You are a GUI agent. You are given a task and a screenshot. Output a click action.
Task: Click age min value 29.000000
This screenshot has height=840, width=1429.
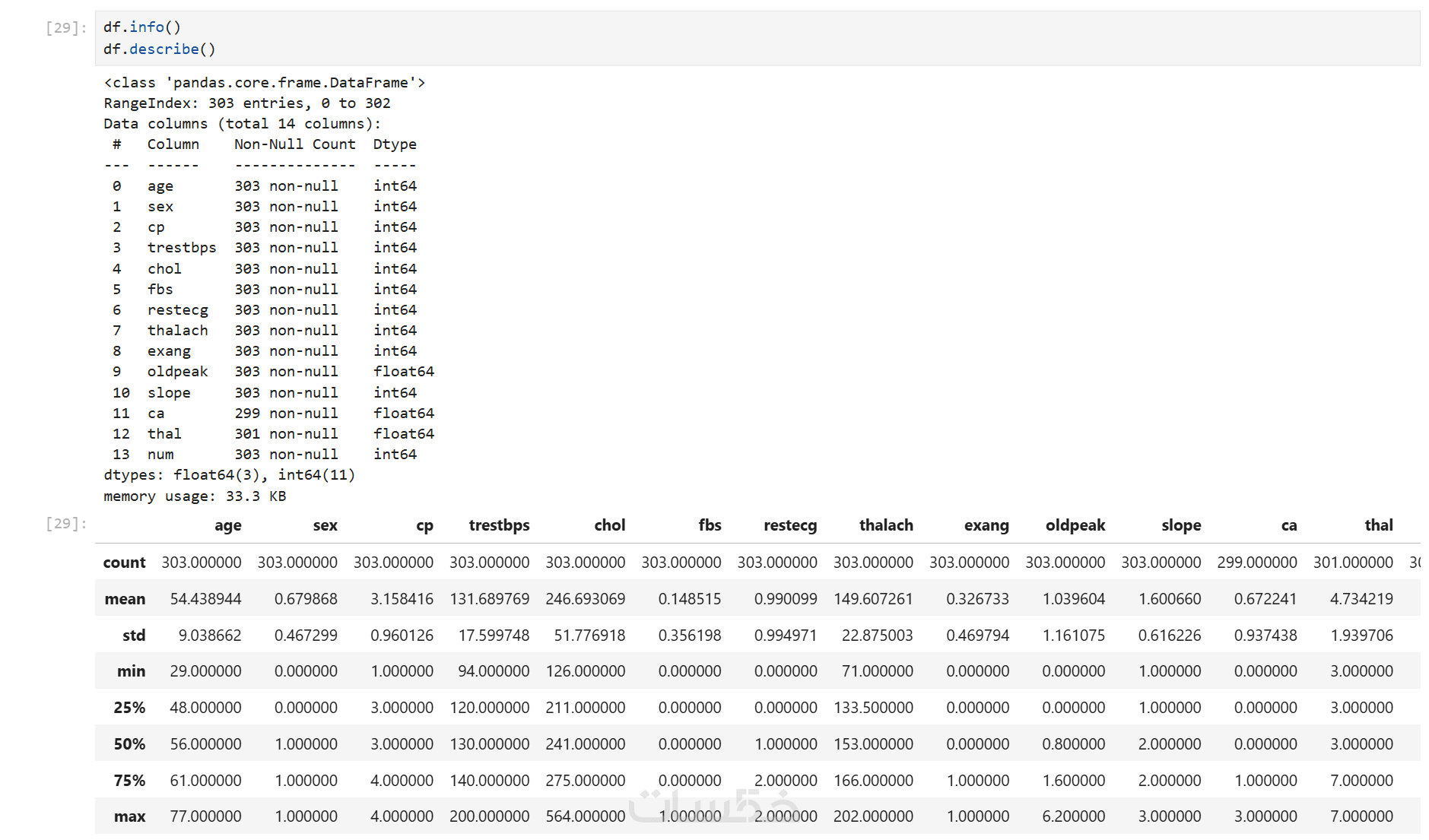click(205, 671)
